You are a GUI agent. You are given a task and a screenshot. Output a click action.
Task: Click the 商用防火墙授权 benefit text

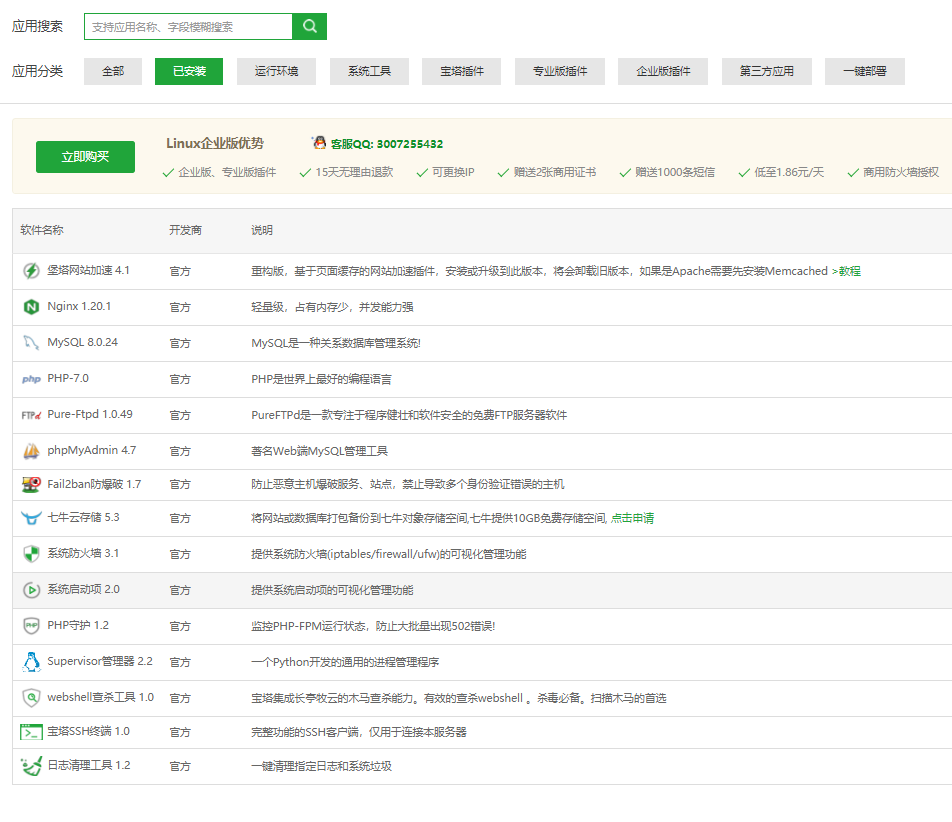coord(901,172)
